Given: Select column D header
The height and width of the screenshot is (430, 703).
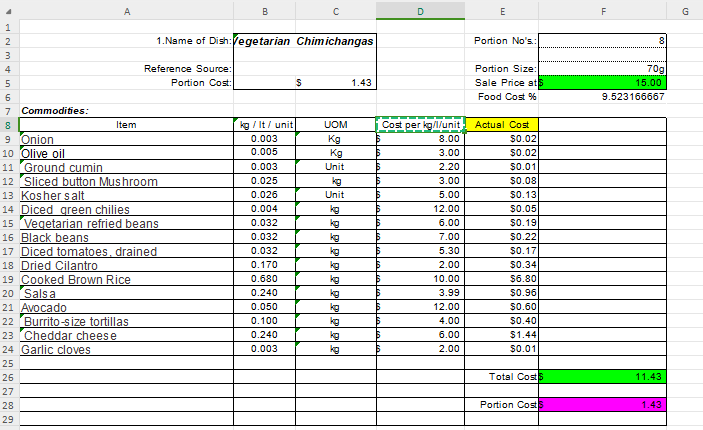Looking at the screenshot, I should (x=420, y=12).
